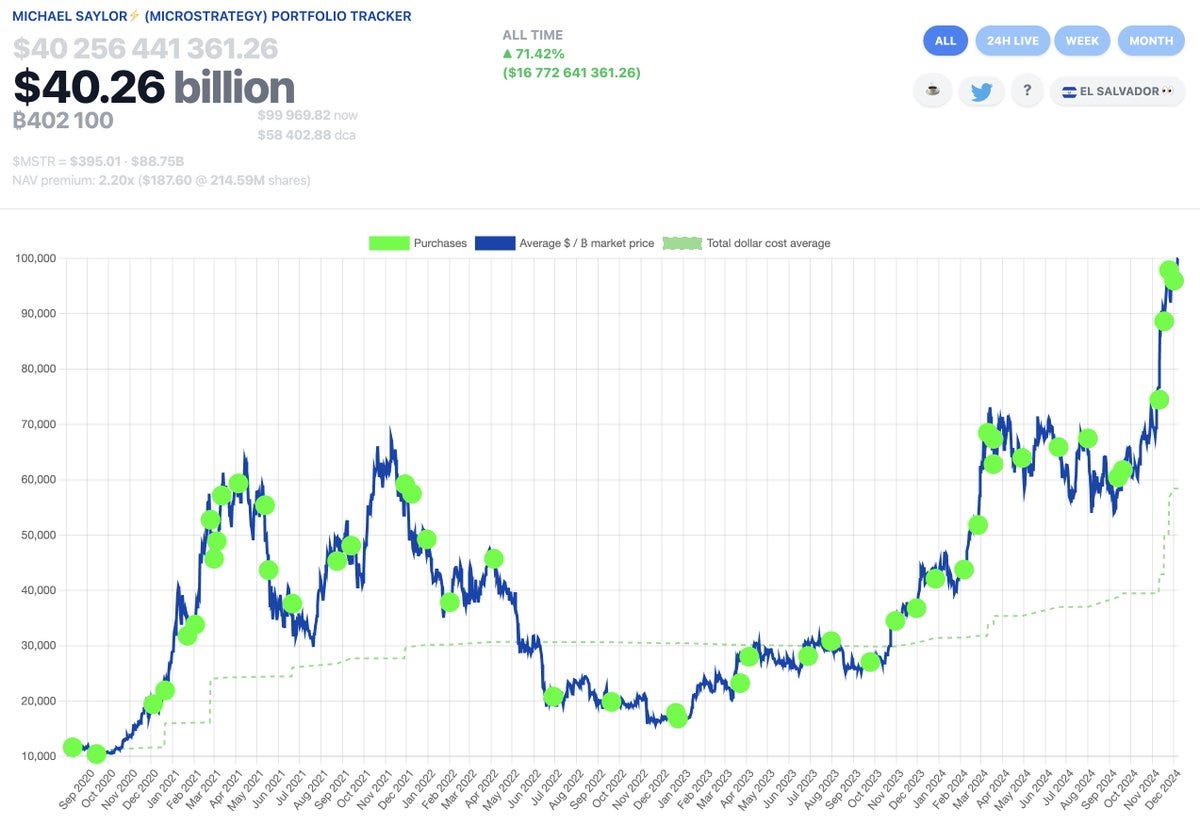Click the first purchase marker near Sep 2020
Image resolution: width=1200 pixels, height=826 pixels.
pos(70,746)
